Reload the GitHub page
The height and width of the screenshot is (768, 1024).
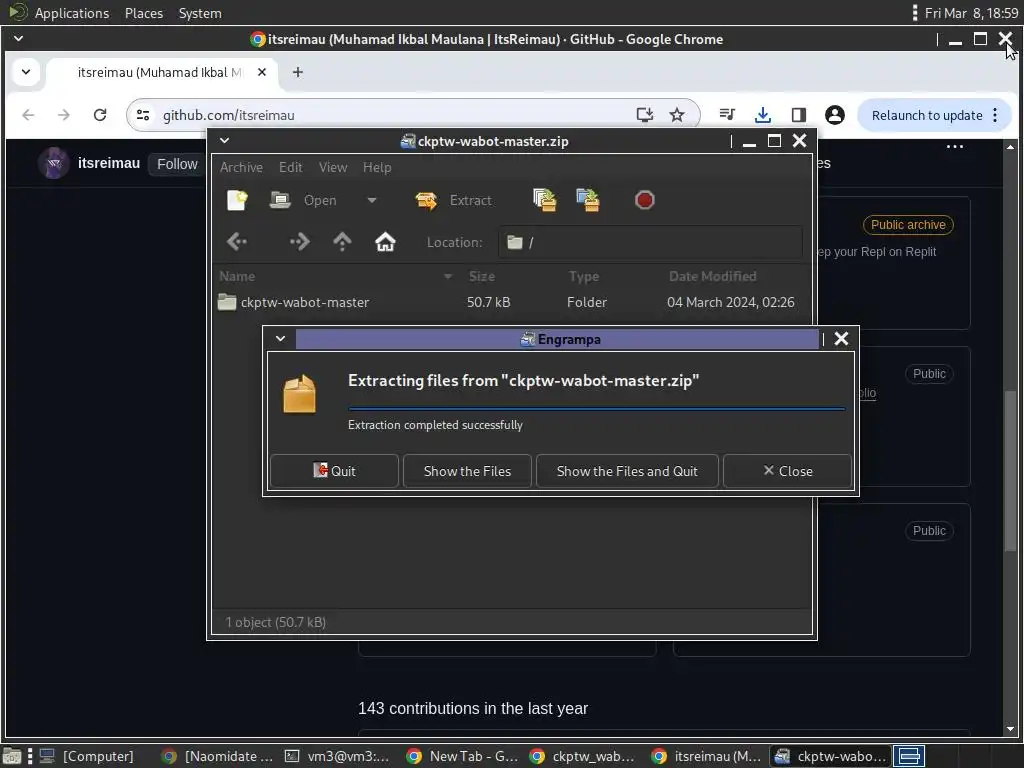(x=100, y=115)
